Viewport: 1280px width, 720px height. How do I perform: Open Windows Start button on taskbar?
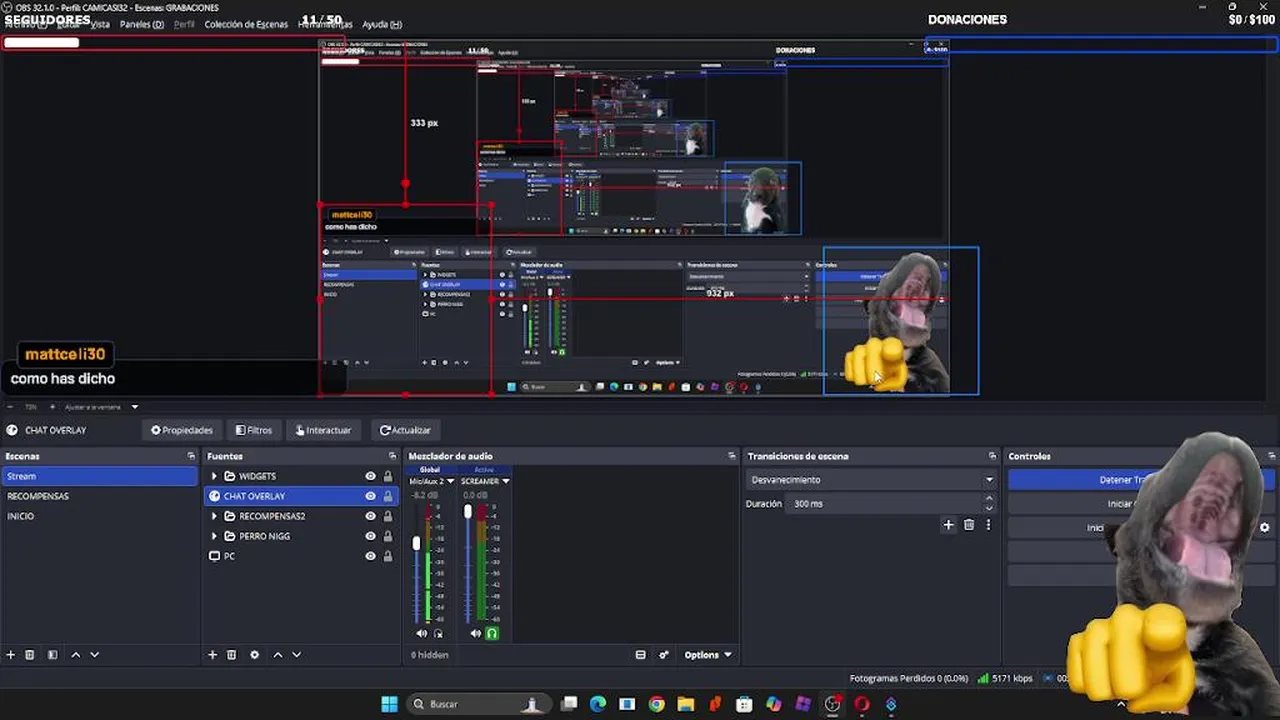pos(389,704)
